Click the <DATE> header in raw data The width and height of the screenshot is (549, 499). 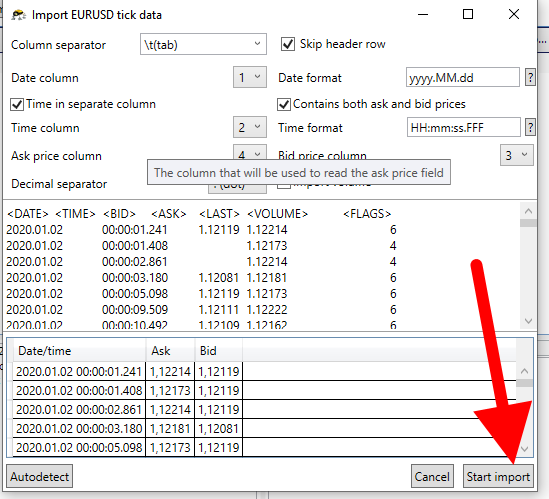(x=28, y=214)
